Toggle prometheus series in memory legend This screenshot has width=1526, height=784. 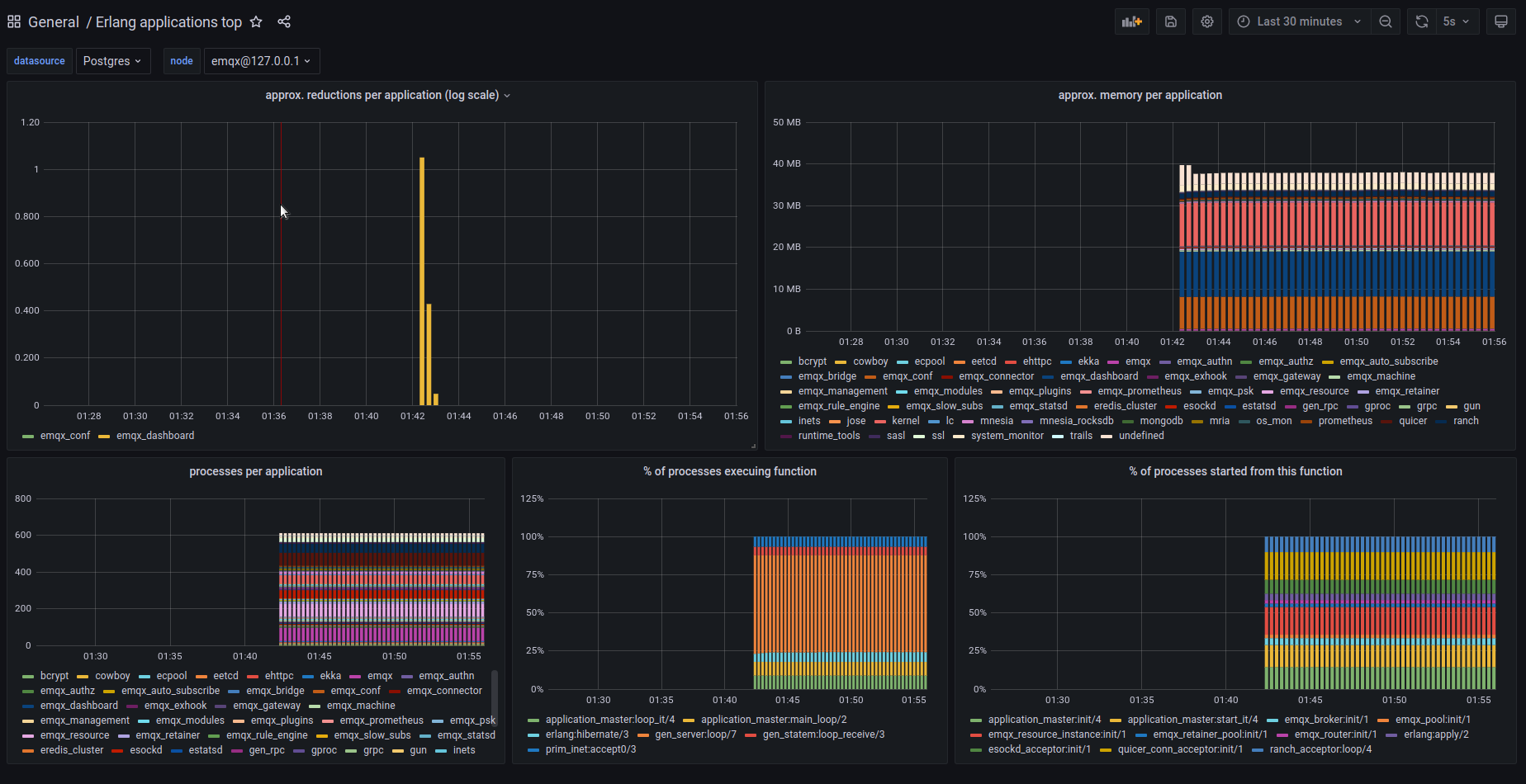click(1345, 421)
